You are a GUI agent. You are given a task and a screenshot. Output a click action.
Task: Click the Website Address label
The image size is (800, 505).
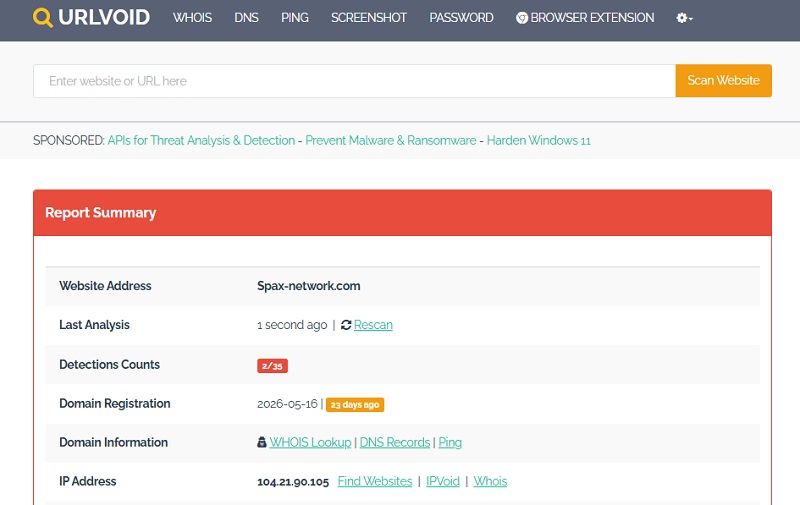click(x=105, y=286)
